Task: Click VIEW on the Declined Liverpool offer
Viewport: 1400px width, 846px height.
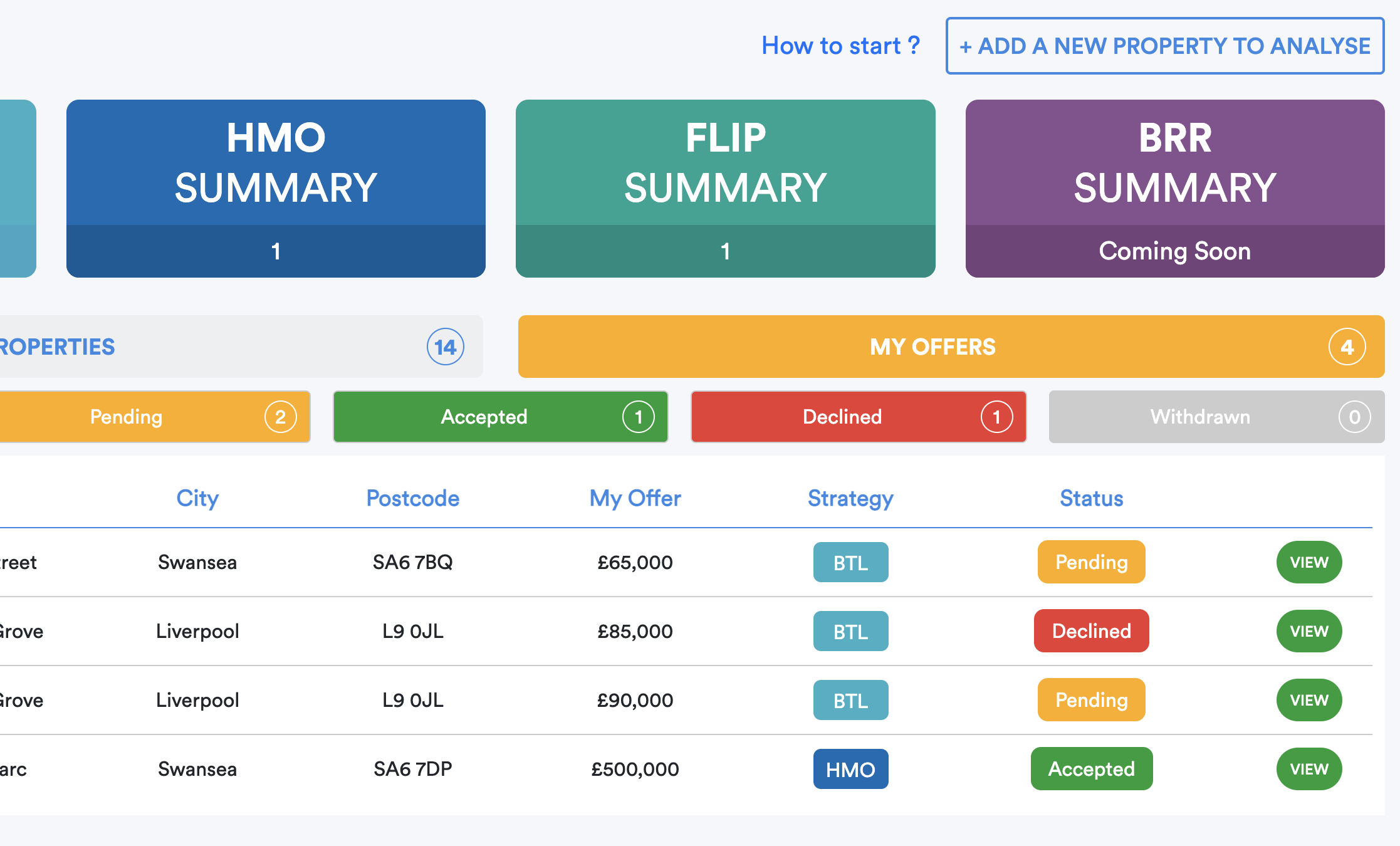Action: click(1309, 631)
